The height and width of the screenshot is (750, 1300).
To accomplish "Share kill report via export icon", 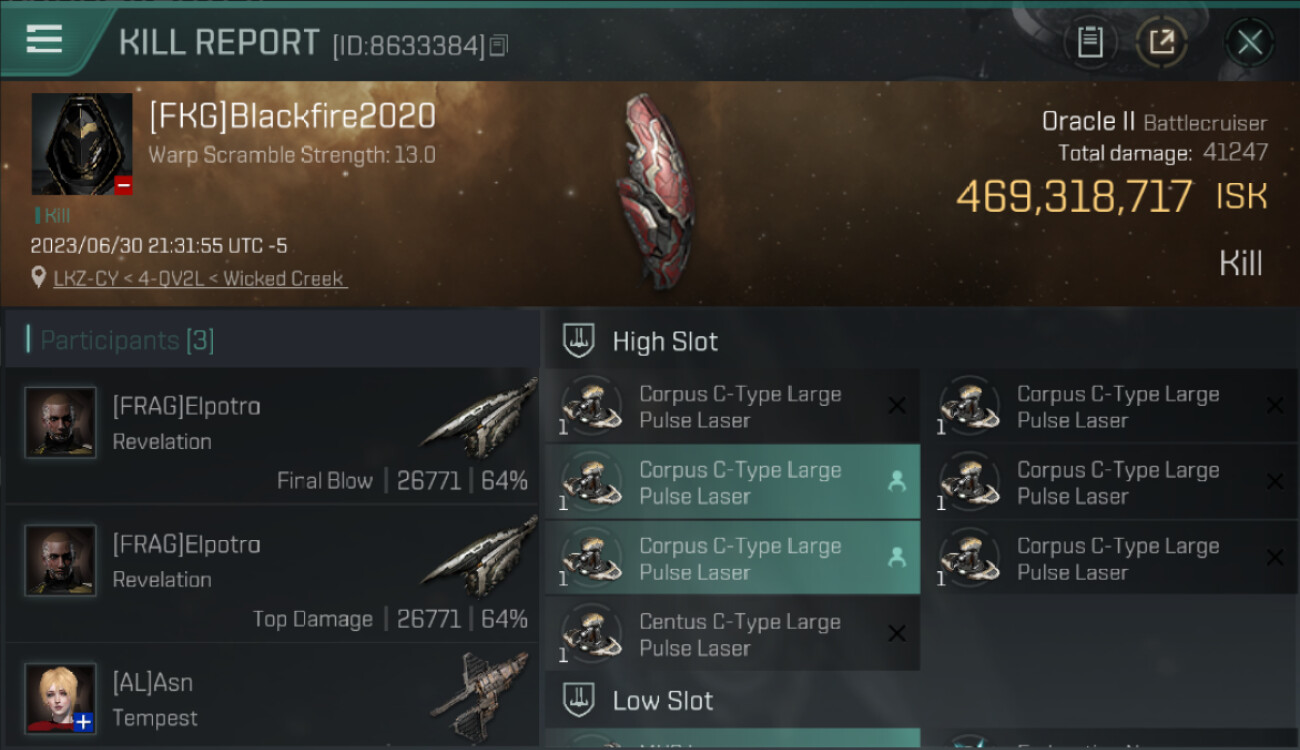I will point(1161,42).
